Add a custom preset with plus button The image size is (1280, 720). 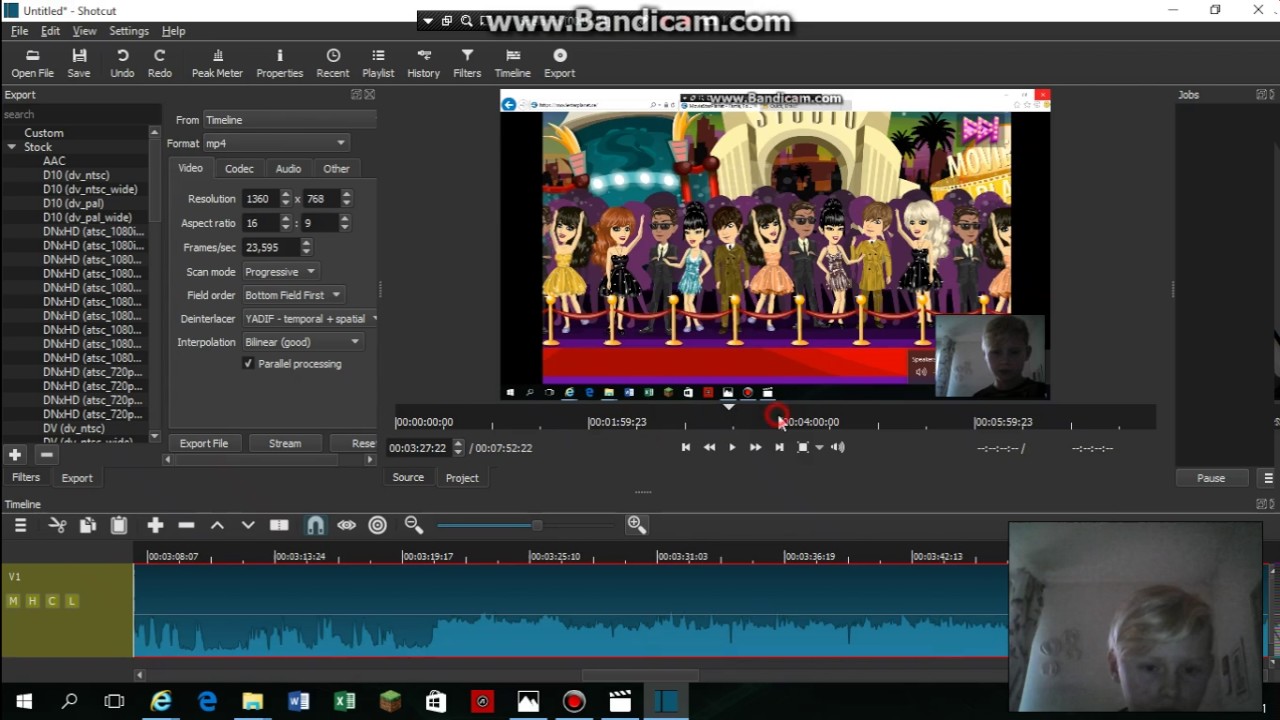tap(15, 455)
